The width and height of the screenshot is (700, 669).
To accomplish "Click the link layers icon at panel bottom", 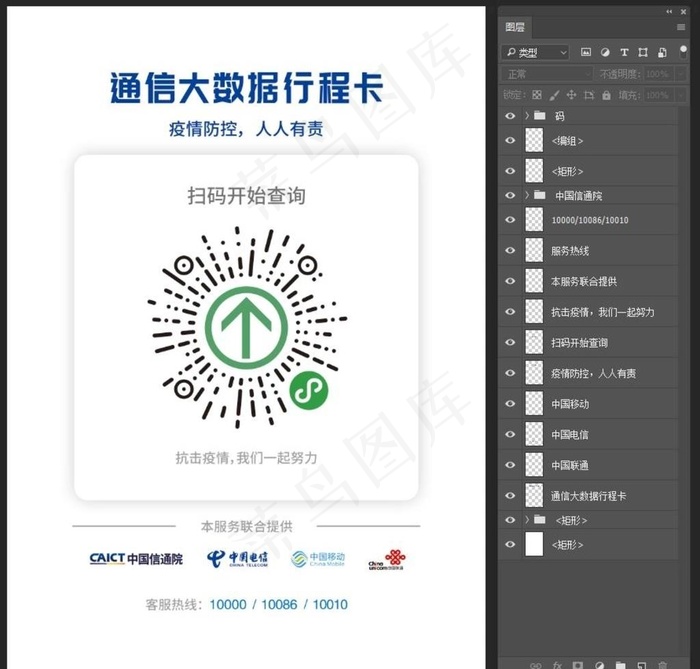I will click(x=536, y=665).
